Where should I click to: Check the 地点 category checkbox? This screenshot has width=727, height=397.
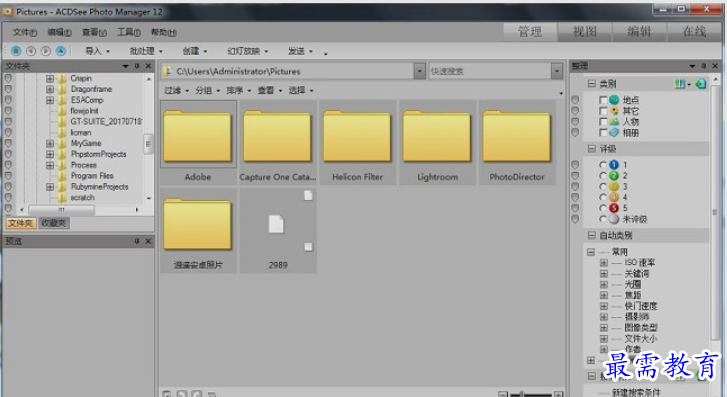tap(603, 100)
